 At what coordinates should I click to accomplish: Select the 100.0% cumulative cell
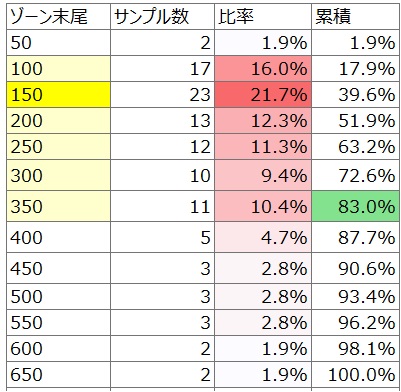click(356, 374)
